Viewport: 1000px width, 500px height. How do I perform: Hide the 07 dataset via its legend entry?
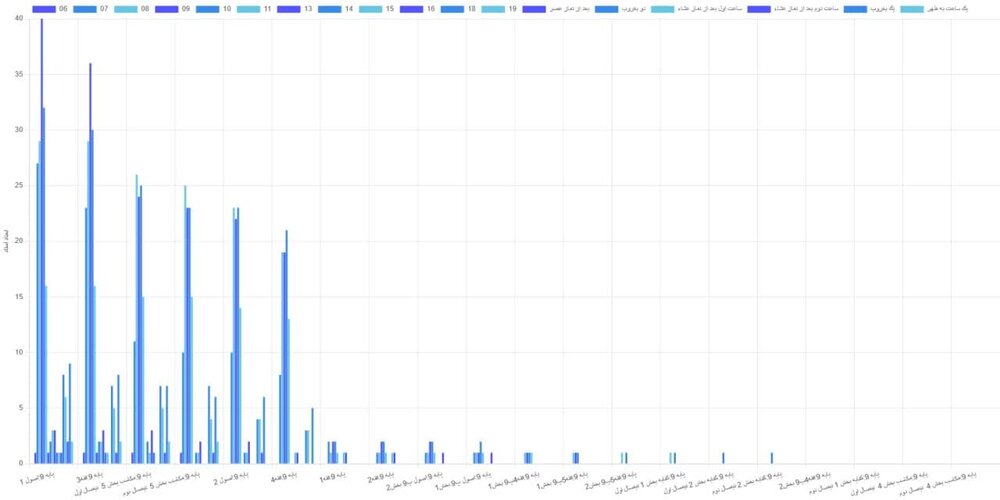pos(85,8)
